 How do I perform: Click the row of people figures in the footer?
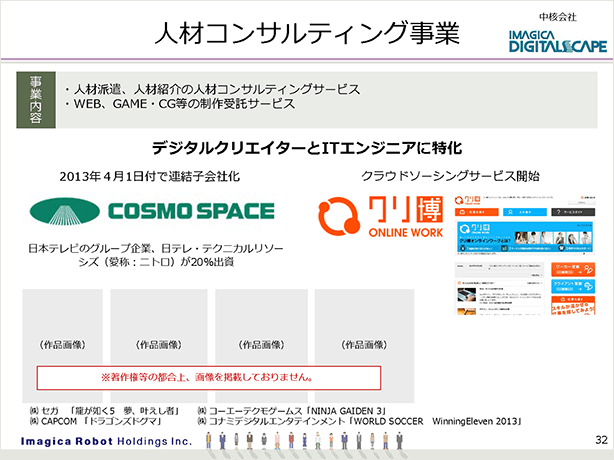coord(304,441)
